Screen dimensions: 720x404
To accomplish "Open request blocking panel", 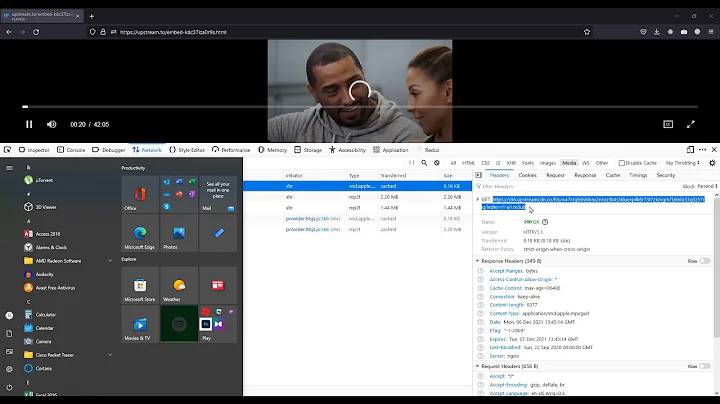I will click(x=437, y=163).
